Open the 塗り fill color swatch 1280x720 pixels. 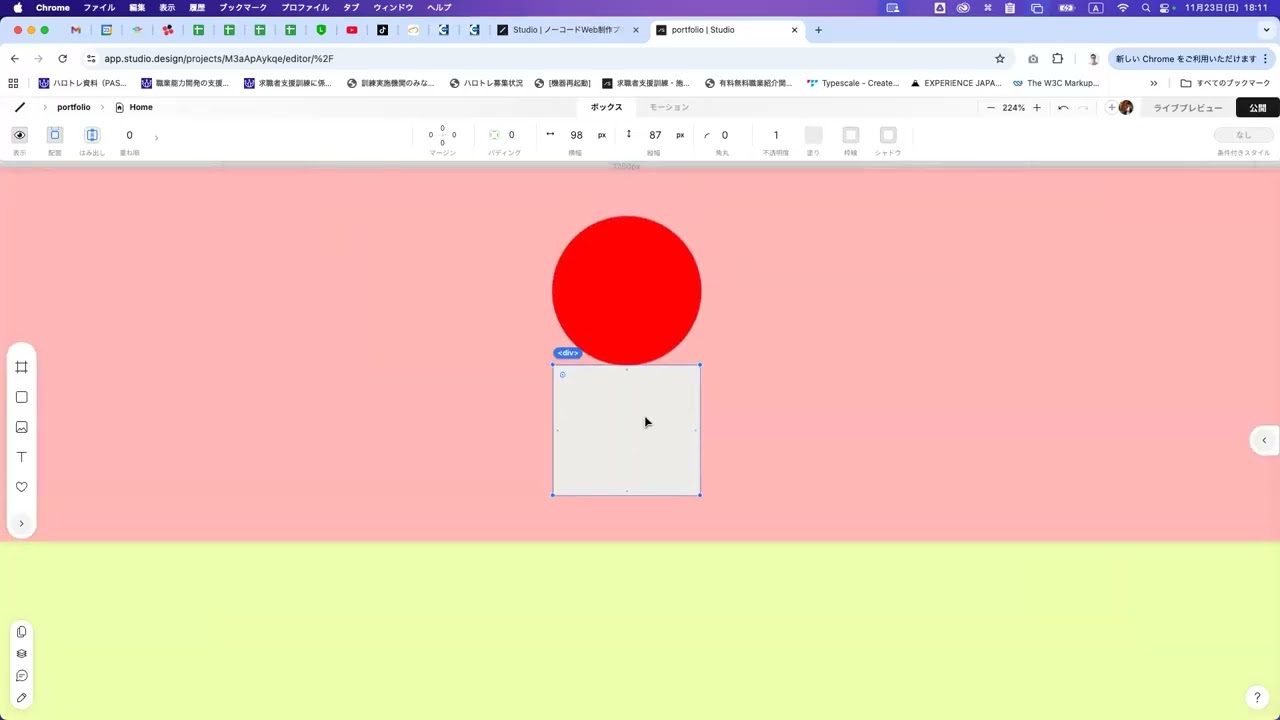click(813, 135)
